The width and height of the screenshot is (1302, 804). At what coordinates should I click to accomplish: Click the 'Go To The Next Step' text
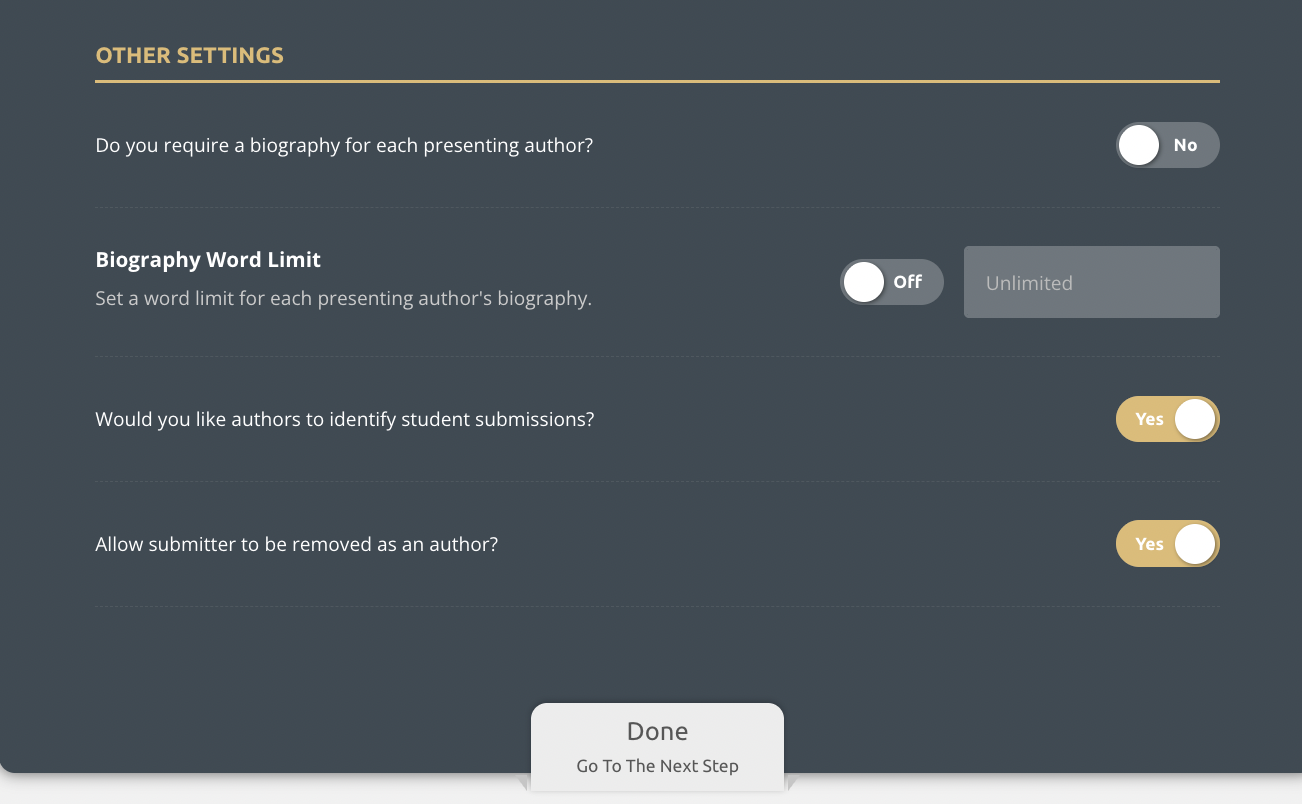click(x=657, y=766)
